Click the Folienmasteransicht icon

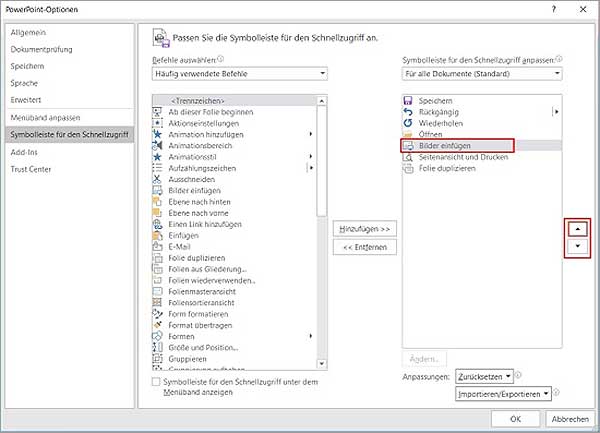coord(157,291)
